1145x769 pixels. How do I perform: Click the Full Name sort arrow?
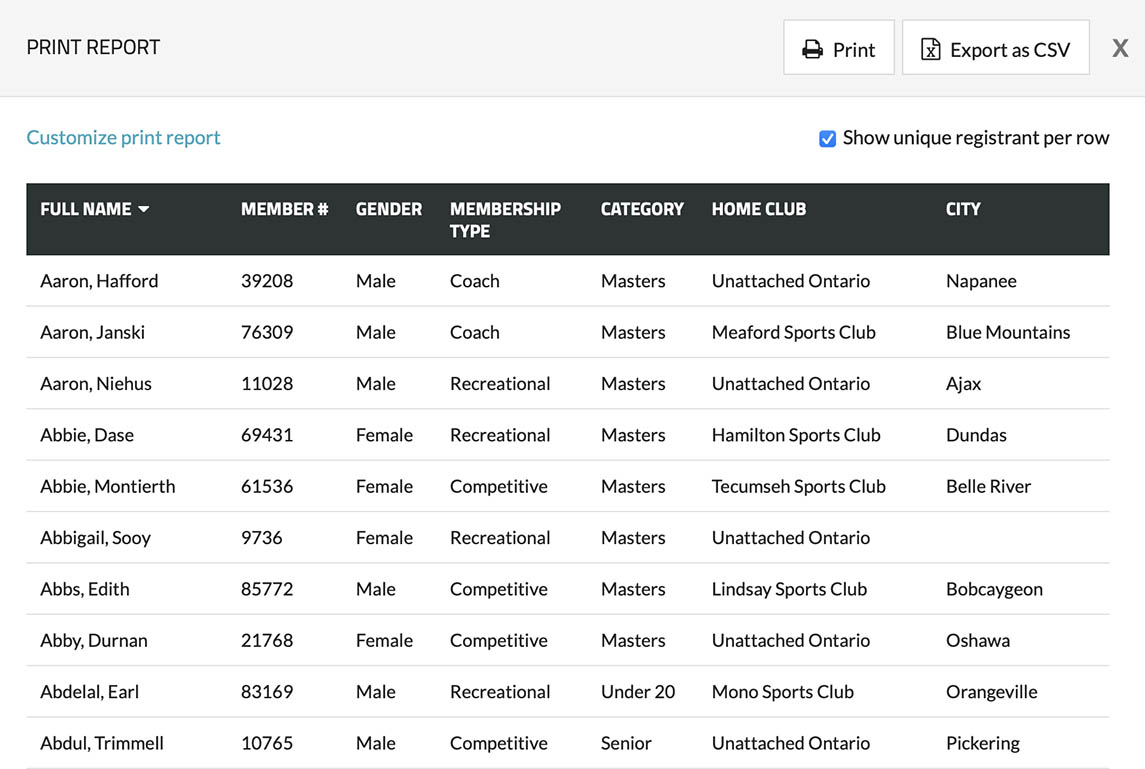pos(144,209)
